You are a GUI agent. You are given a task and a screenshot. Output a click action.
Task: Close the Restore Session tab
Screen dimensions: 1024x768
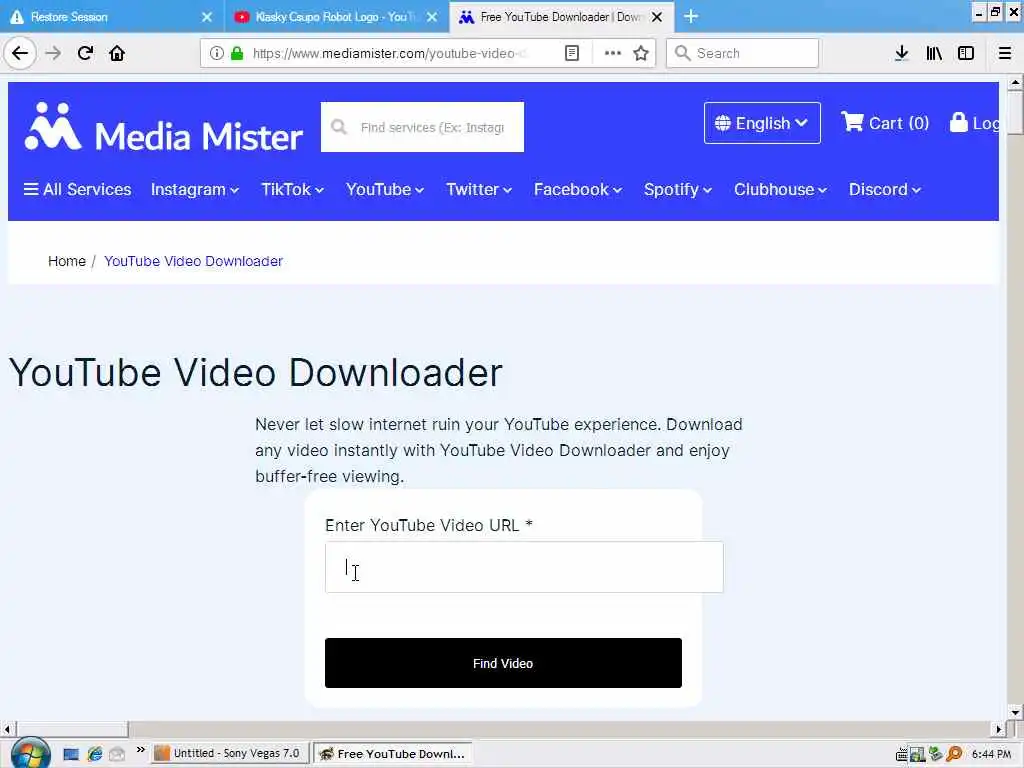tap(207, 17)
